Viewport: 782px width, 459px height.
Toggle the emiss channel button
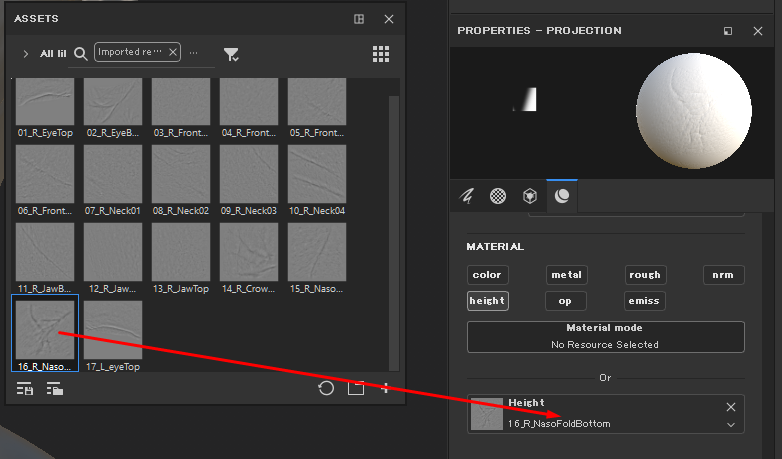644,301
